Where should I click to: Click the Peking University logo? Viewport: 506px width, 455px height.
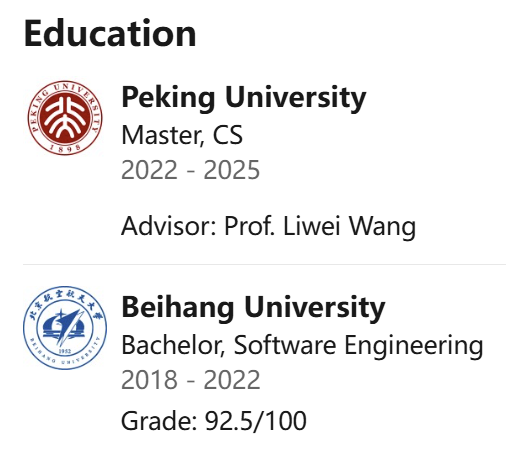pyautogui.click(x=65, y=118)
